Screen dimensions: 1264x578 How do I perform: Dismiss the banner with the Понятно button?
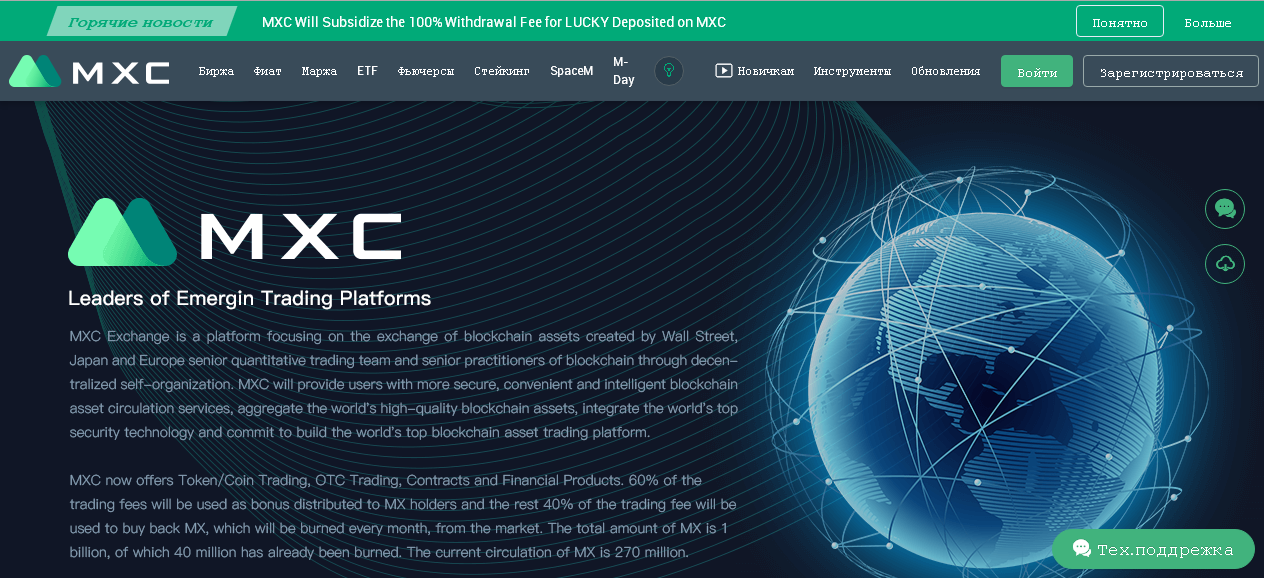(1120, 21)
